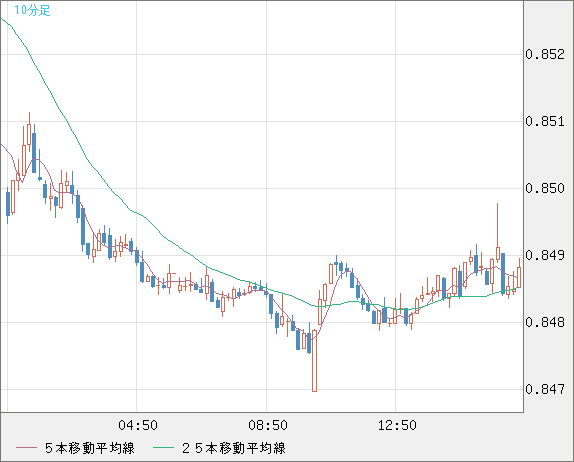Image resolution: width=574 pixels, height=462 pixels.
Task: Click the 5本移動平均線 legend label
Action: [90, 448]
